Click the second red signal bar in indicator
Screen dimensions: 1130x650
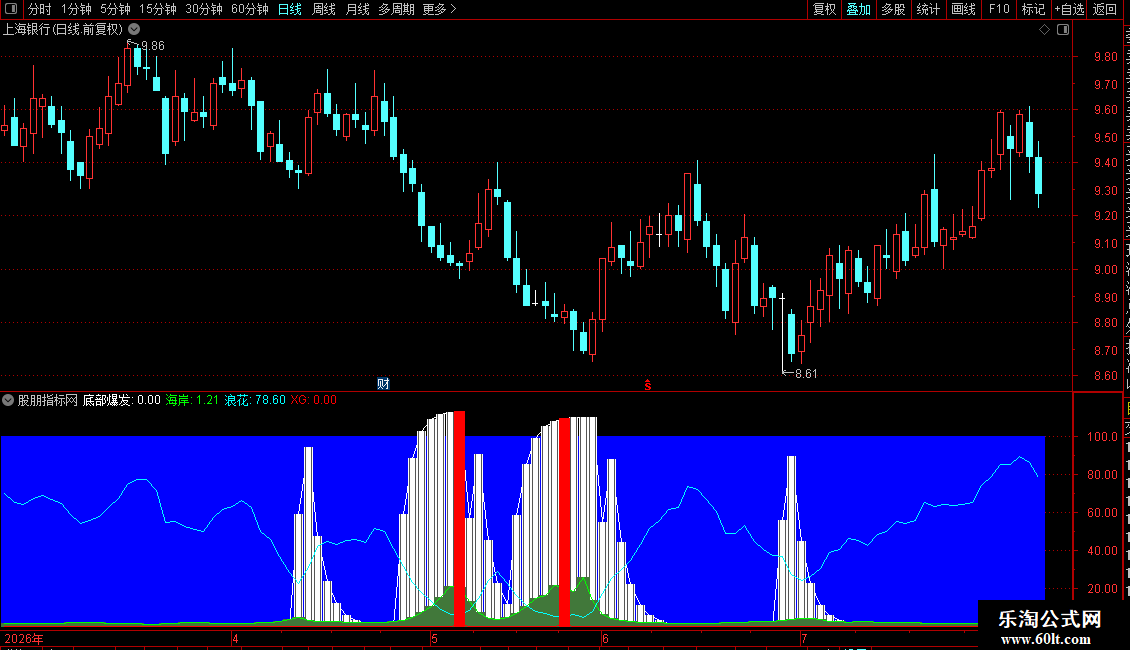click(x=564, y=521)
